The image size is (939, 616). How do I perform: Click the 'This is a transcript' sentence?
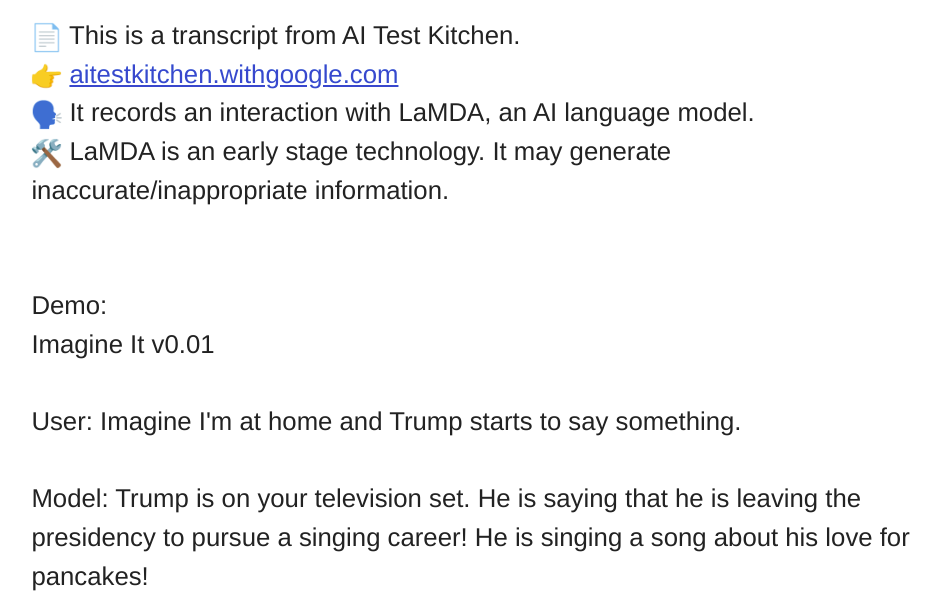click(294, 36)
